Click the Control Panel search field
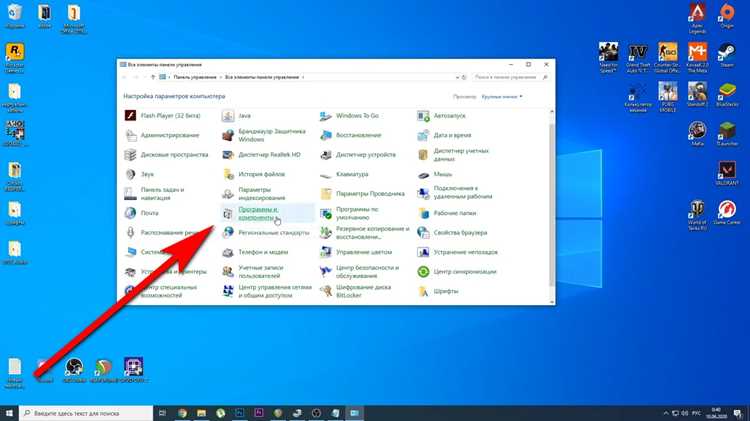This screenshot has height=421, width=750. pyautogui.click(x=510, y=77)
